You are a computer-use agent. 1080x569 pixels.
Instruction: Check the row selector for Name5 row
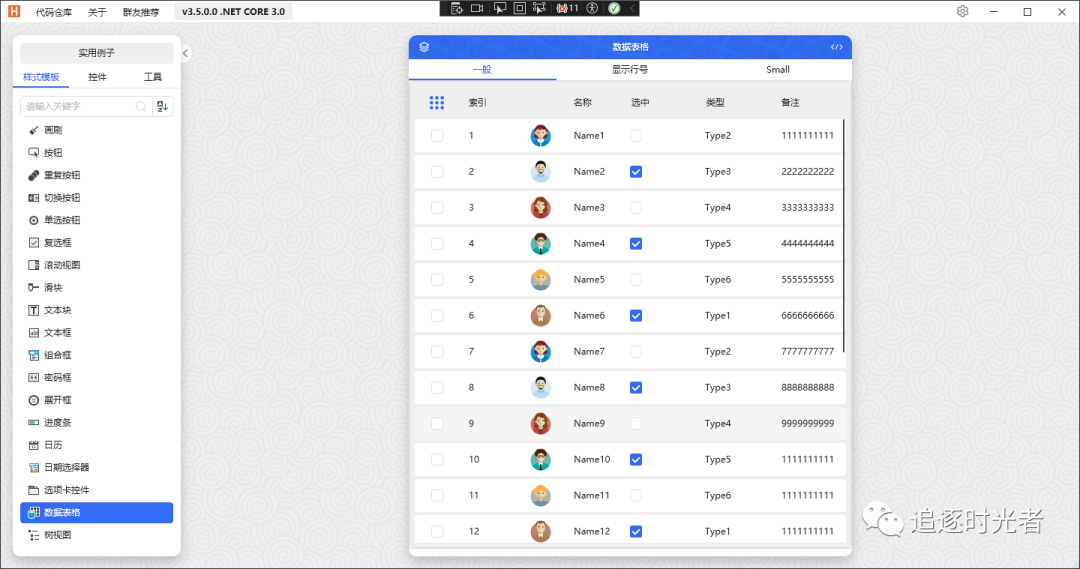coord(437,280)
